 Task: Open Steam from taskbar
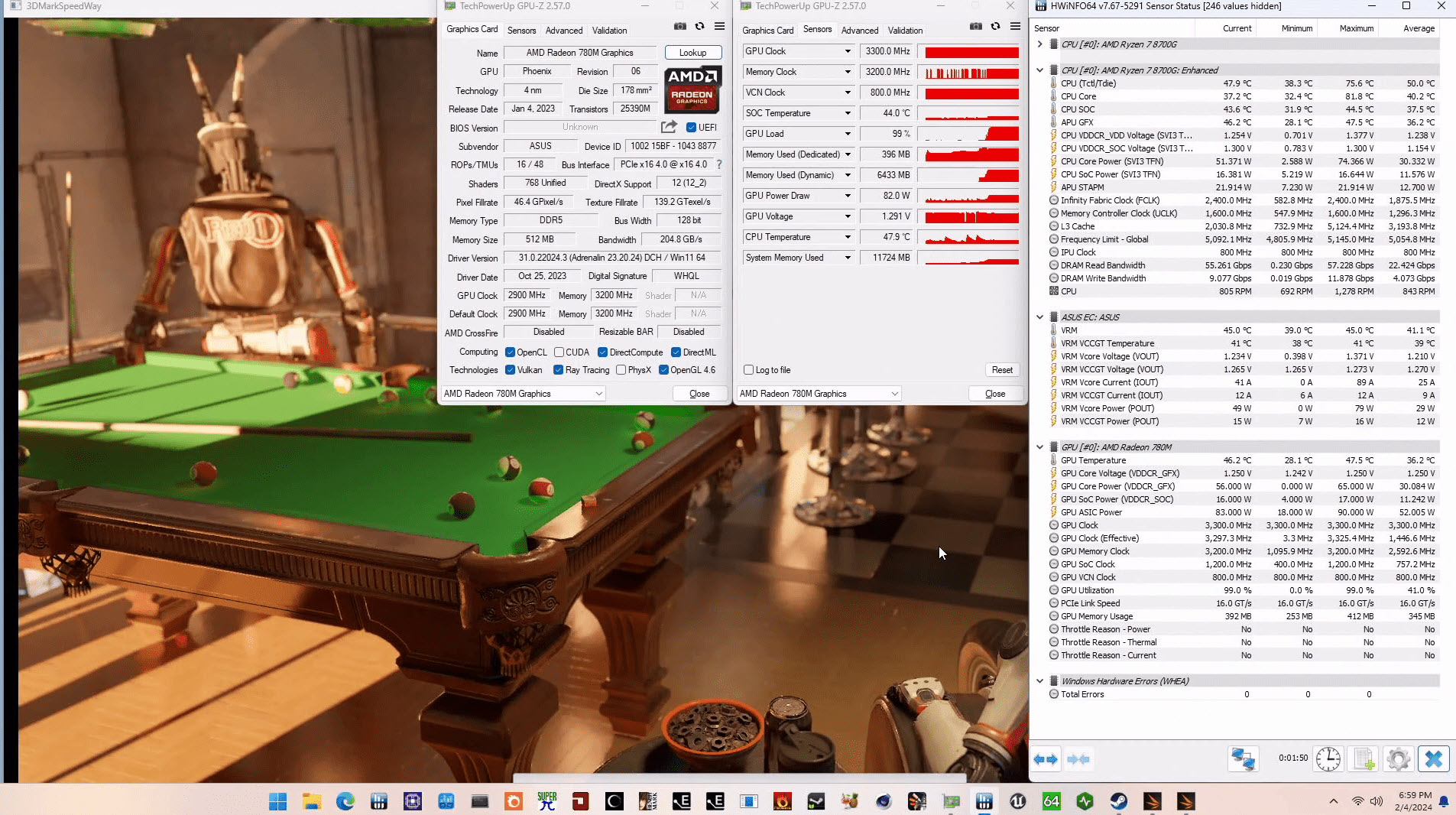pyautogui.click(x=1118, y=801)
